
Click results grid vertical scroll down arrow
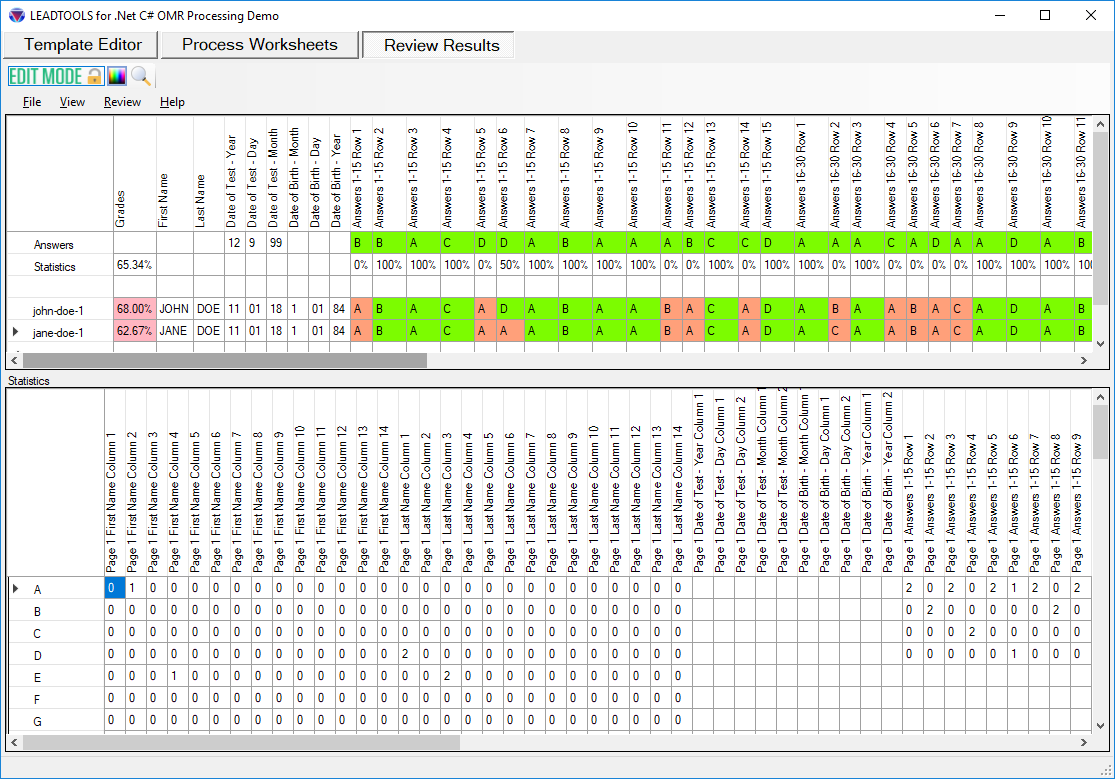tap(1100, 344)
